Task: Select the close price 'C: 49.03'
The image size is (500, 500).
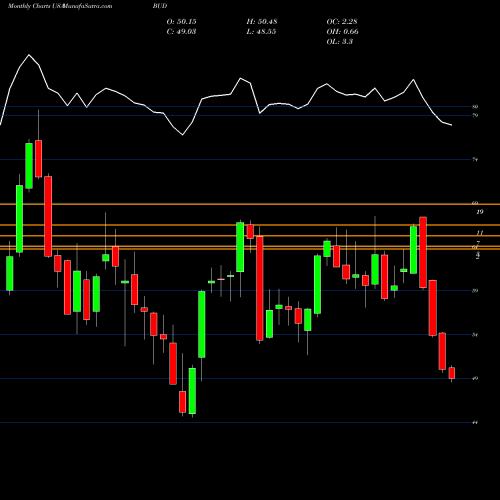Action: 181,31
